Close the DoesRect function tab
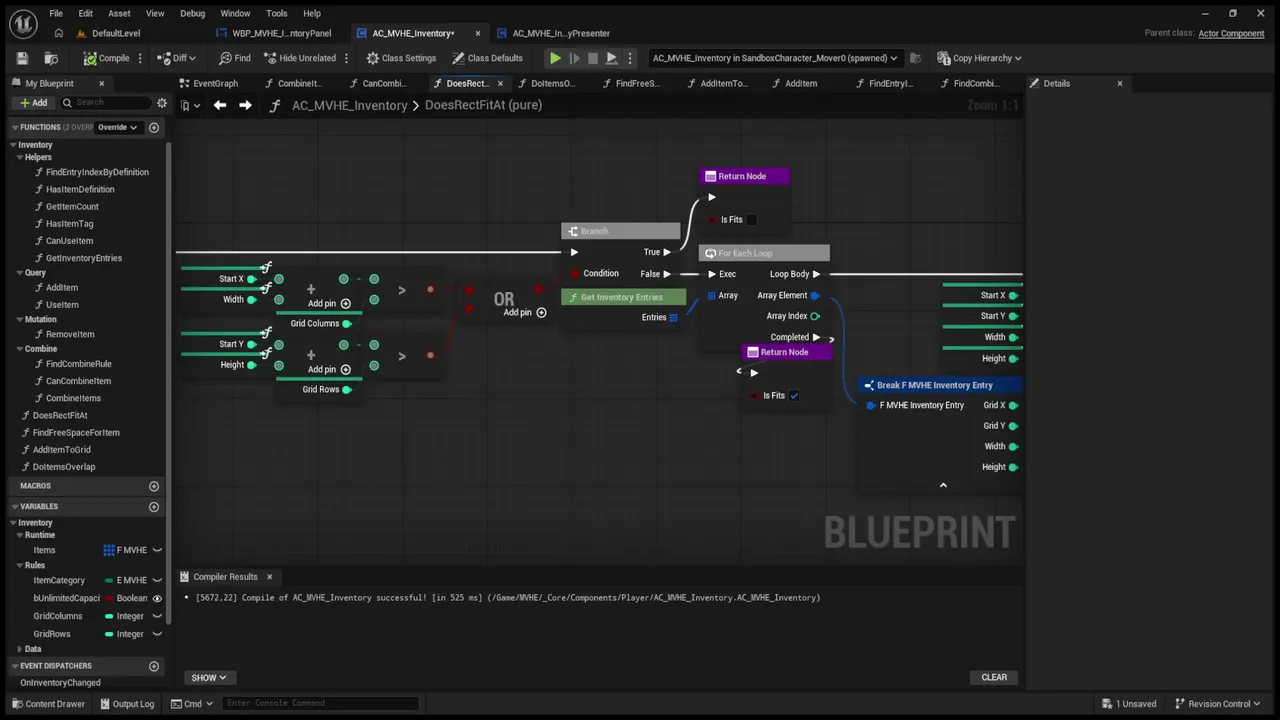The height and width of the screenshot is (720, 1280). click(x=500, y=83)
